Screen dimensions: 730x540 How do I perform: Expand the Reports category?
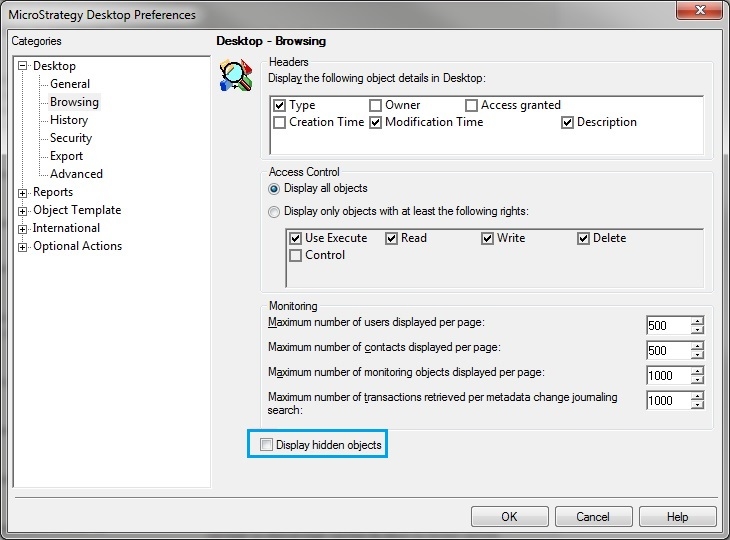click(23, 192)
